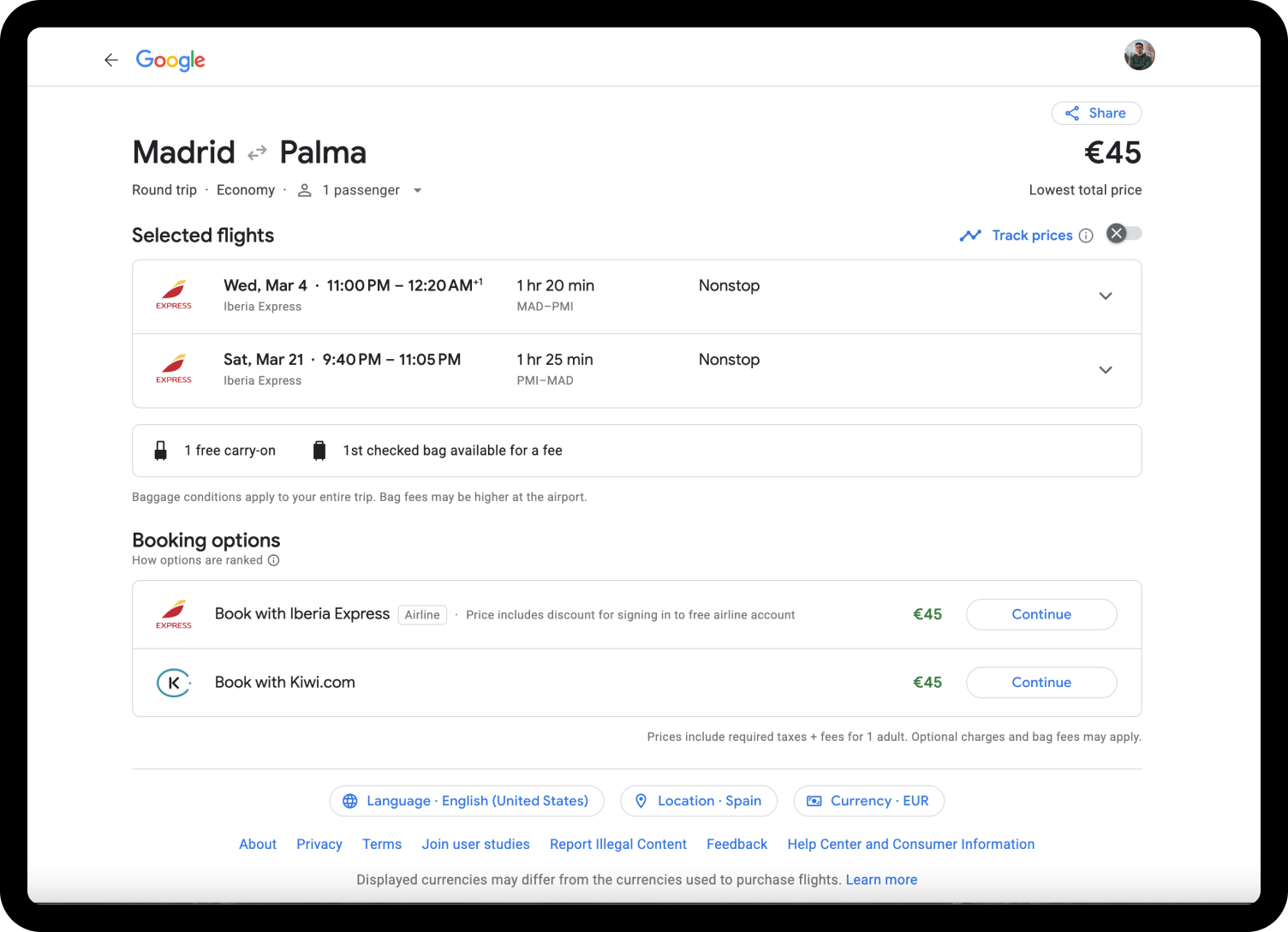Continue booking with Kiwi.com
Image resolution: width=1288 pixels, height=932 pixels.
pos(1041,683)
